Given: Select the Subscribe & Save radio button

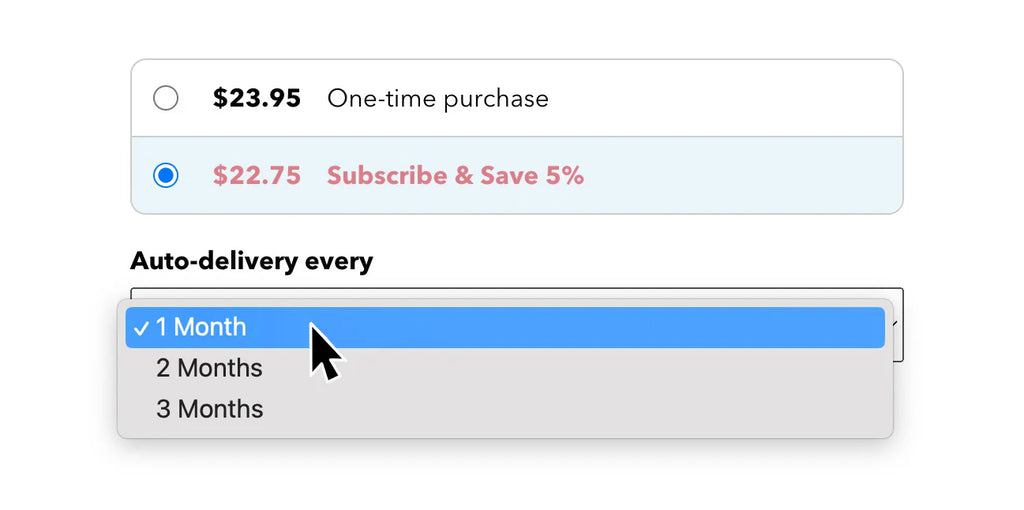Looking at the screenshot, I should (x=166, y=176).
